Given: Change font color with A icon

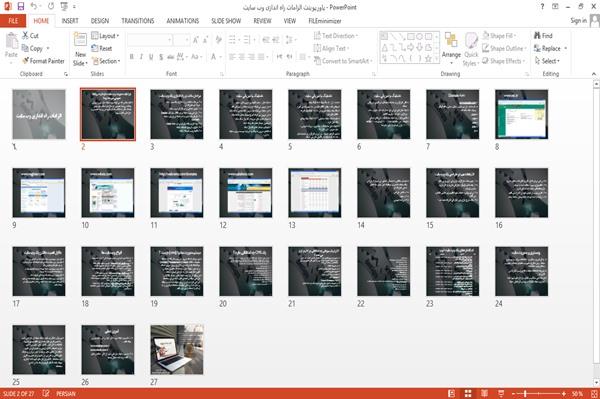Looking at the screenshot, I should pyautogui.click(x=214, y=57).
